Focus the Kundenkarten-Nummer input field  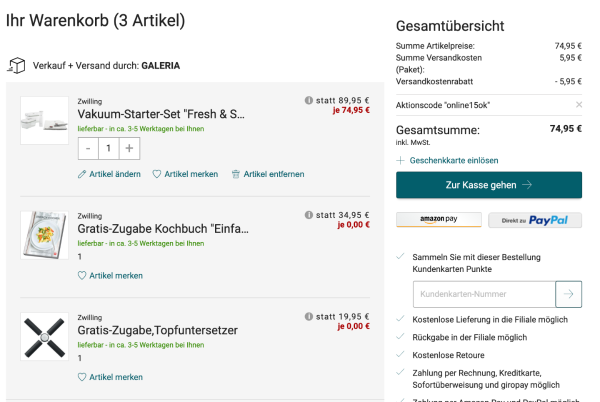point(484,294)
